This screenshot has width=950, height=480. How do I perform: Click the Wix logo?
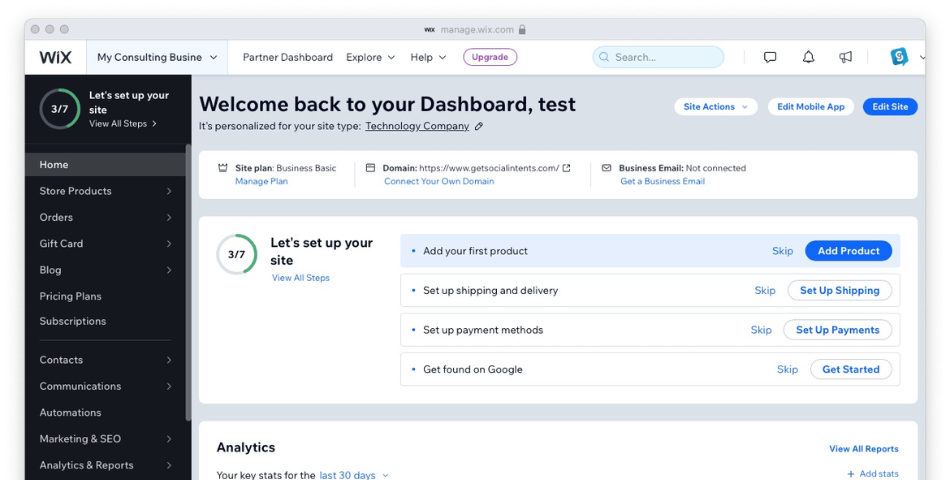(x=55, y=57)
